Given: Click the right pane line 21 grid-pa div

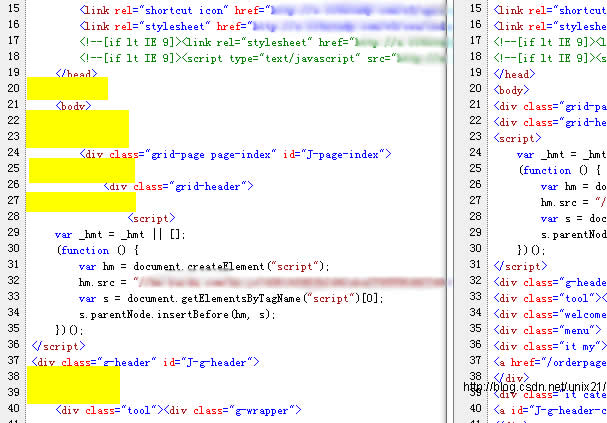Looking at the screenshot, I should (x=550, y=106).
